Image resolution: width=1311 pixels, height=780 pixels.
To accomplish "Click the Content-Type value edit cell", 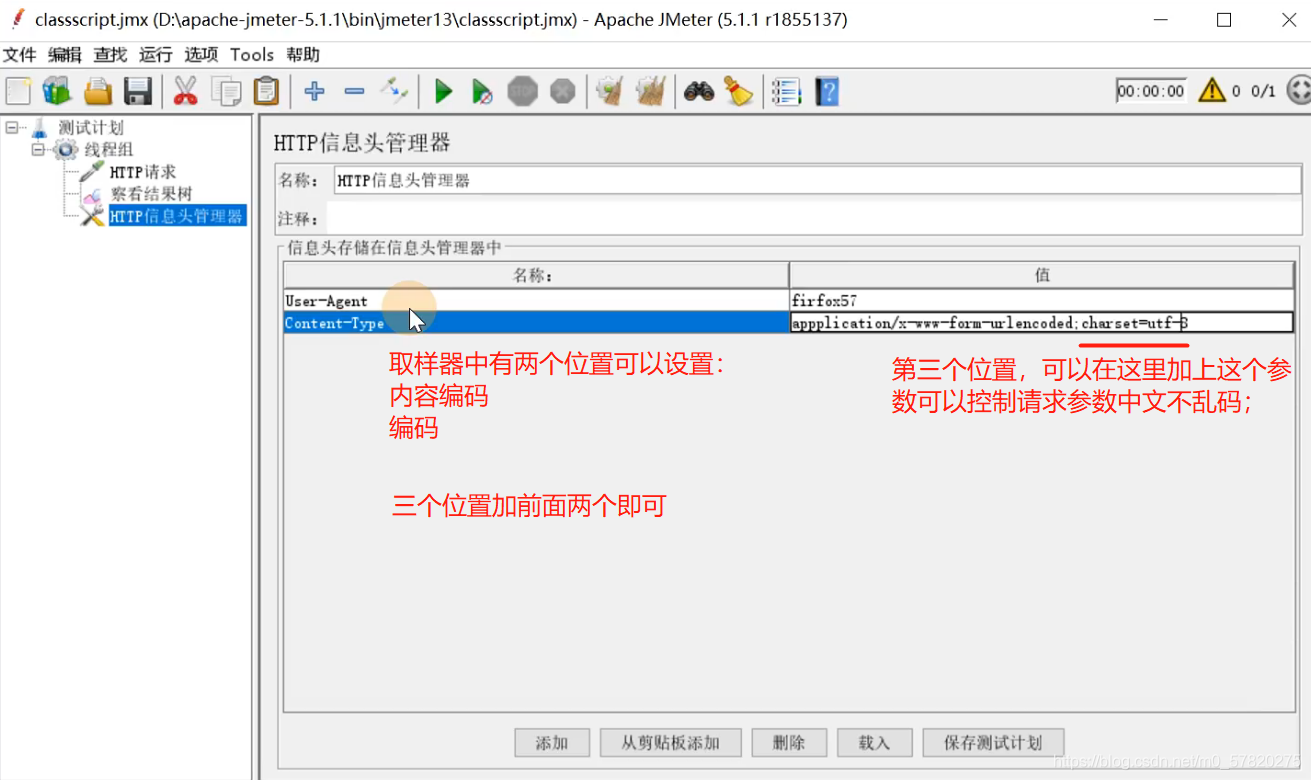I will (x=1041, y=323).
